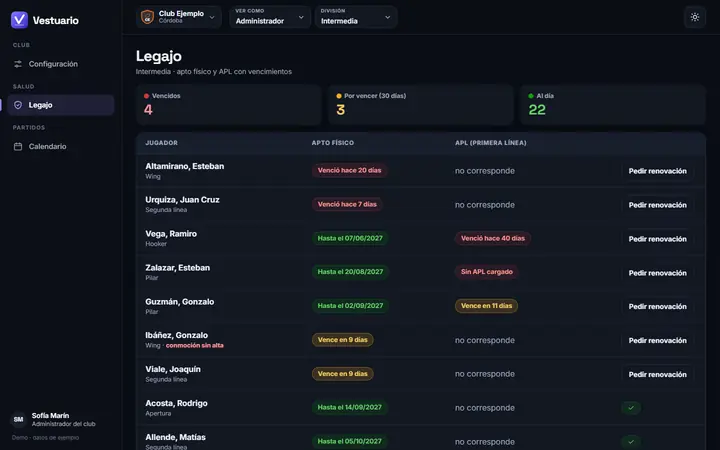Select player name Urquiza, Juan Cruz
This screenshot has height=450, width=720.
(182, 200)
